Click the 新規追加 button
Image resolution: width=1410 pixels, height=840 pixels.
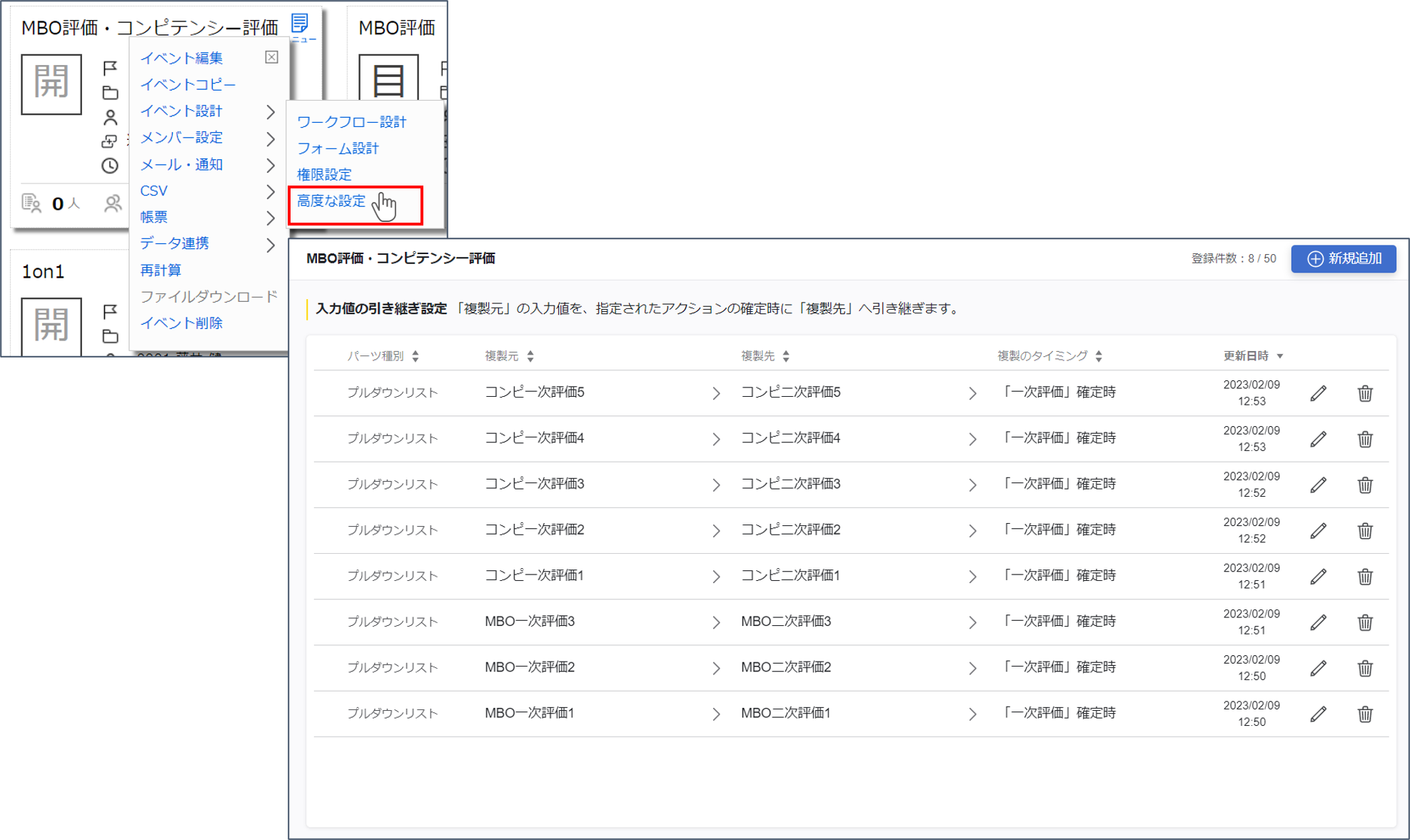click(1344, 258)
